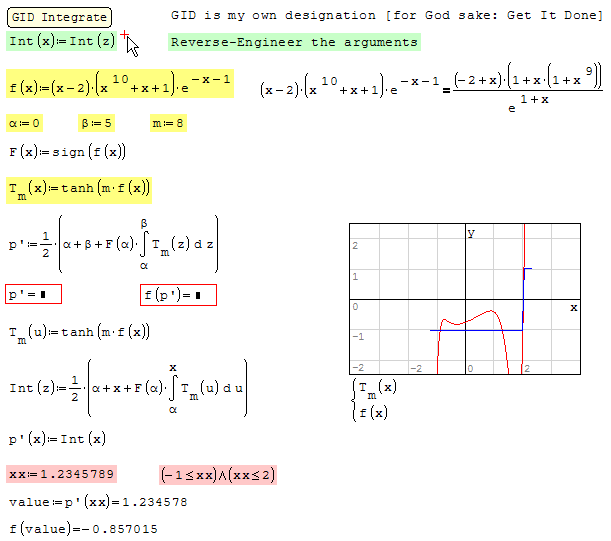Select the green Int(x):=Int(z) definition

coord(62,41)
